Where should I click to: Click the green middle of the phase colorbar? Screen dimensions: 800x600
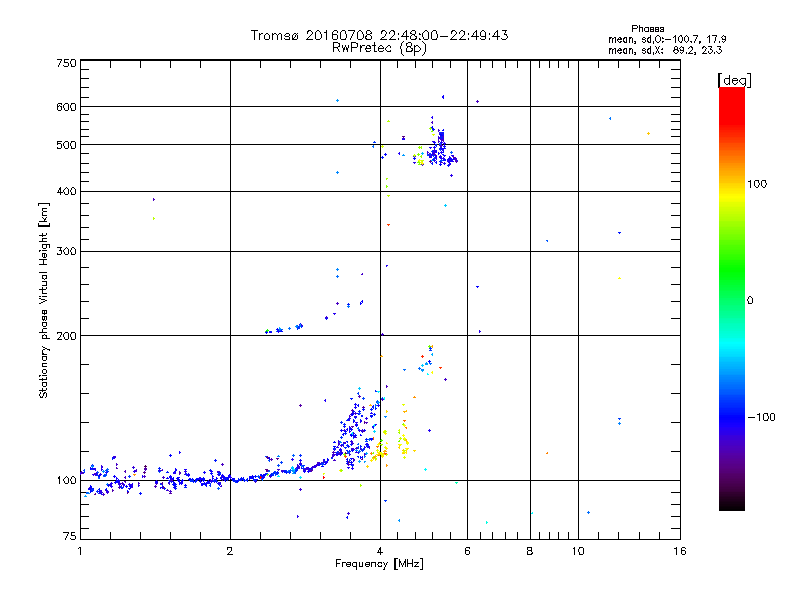pyautogui.click(x=732, y=270)
